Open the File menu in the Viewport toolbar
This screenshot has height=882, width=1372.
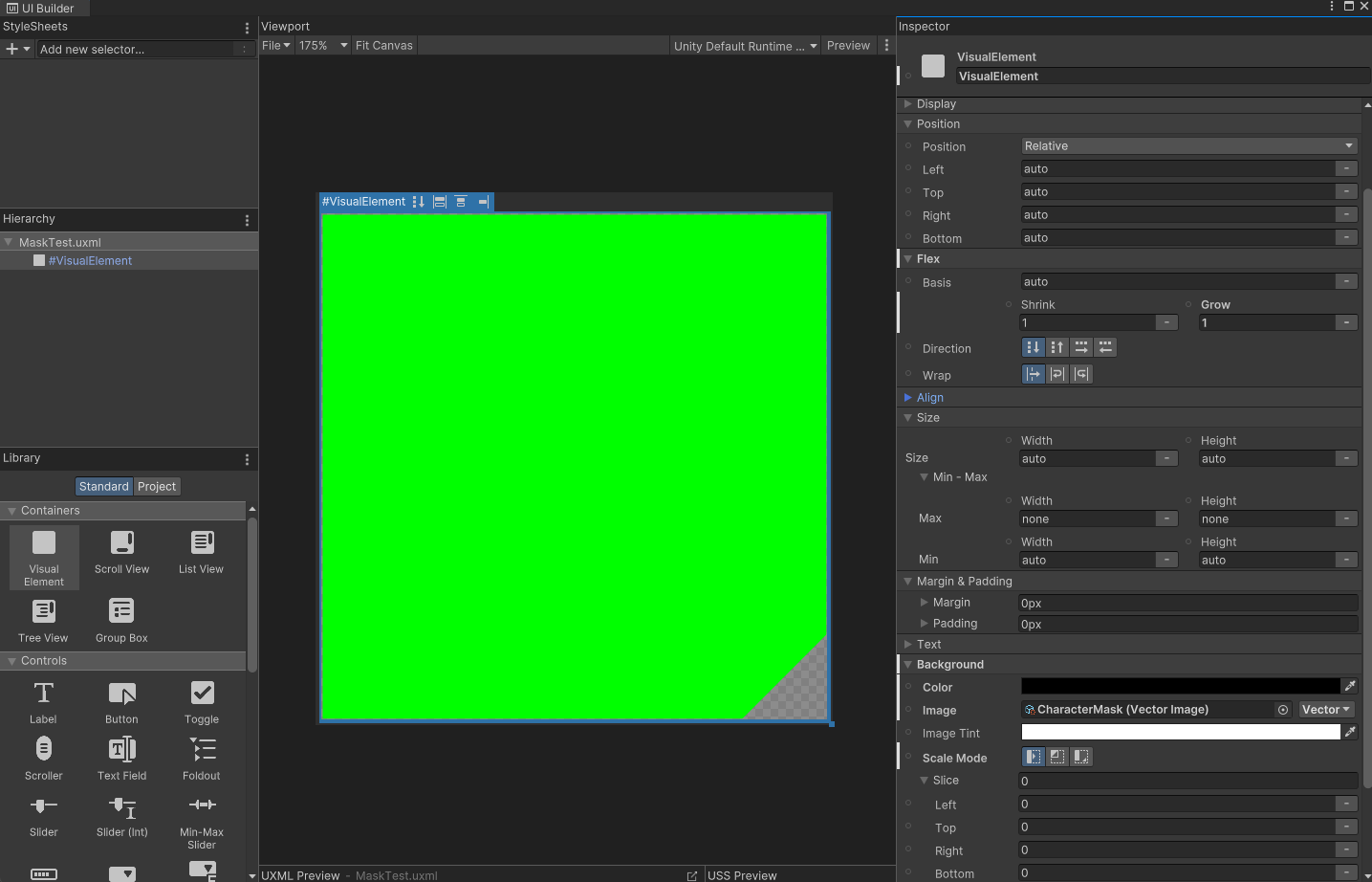point(275,46)
